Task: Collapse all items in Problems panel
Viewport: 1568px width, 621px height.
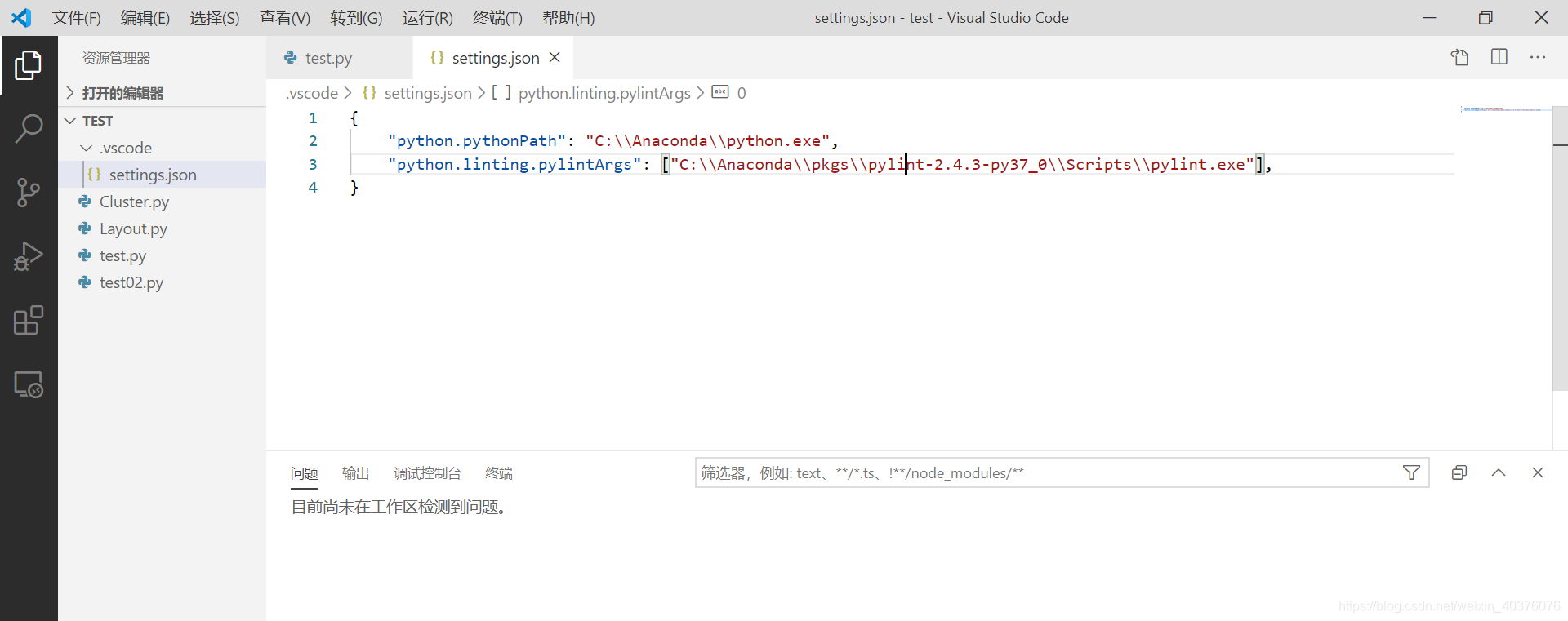Action: click(1459, 472)
